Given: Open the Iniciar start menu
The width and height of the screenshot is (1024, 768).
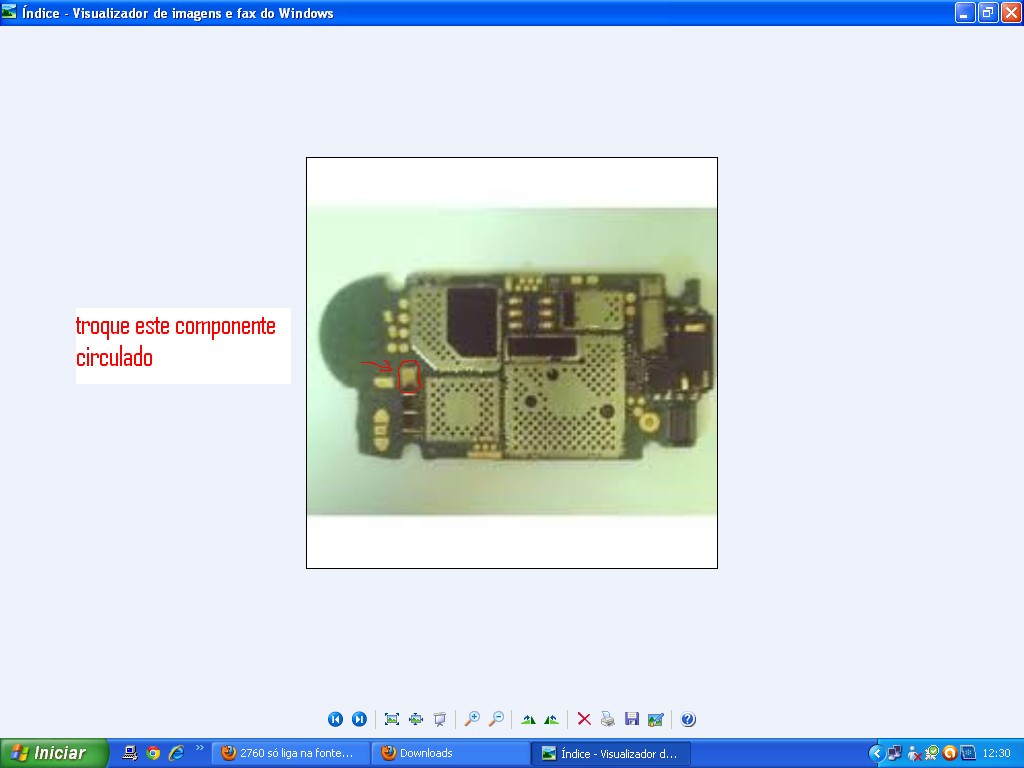Looking at the screenshot, I should 54,753.
